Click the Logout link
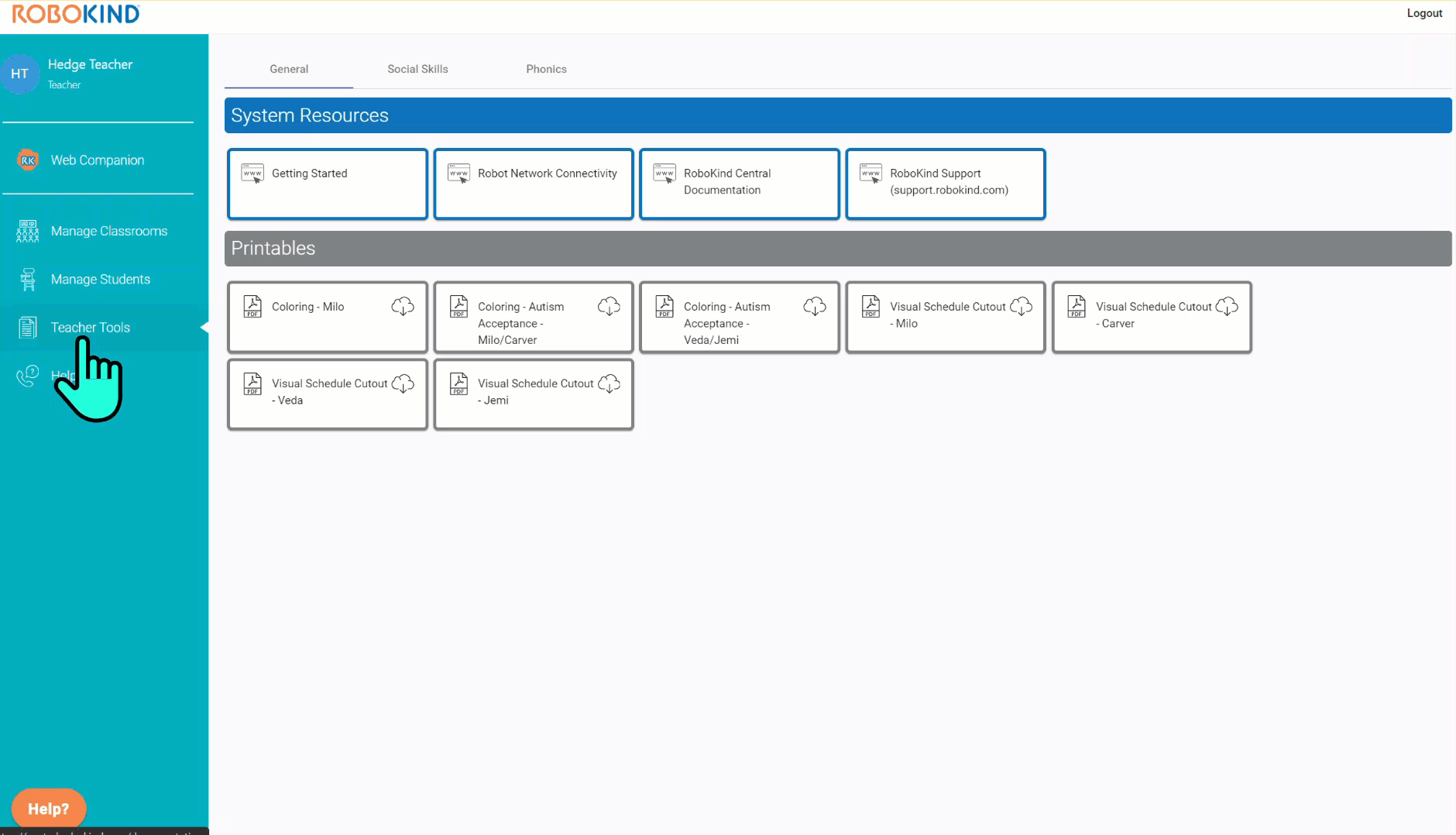Screen dimensions: 1456x835 1423,13
